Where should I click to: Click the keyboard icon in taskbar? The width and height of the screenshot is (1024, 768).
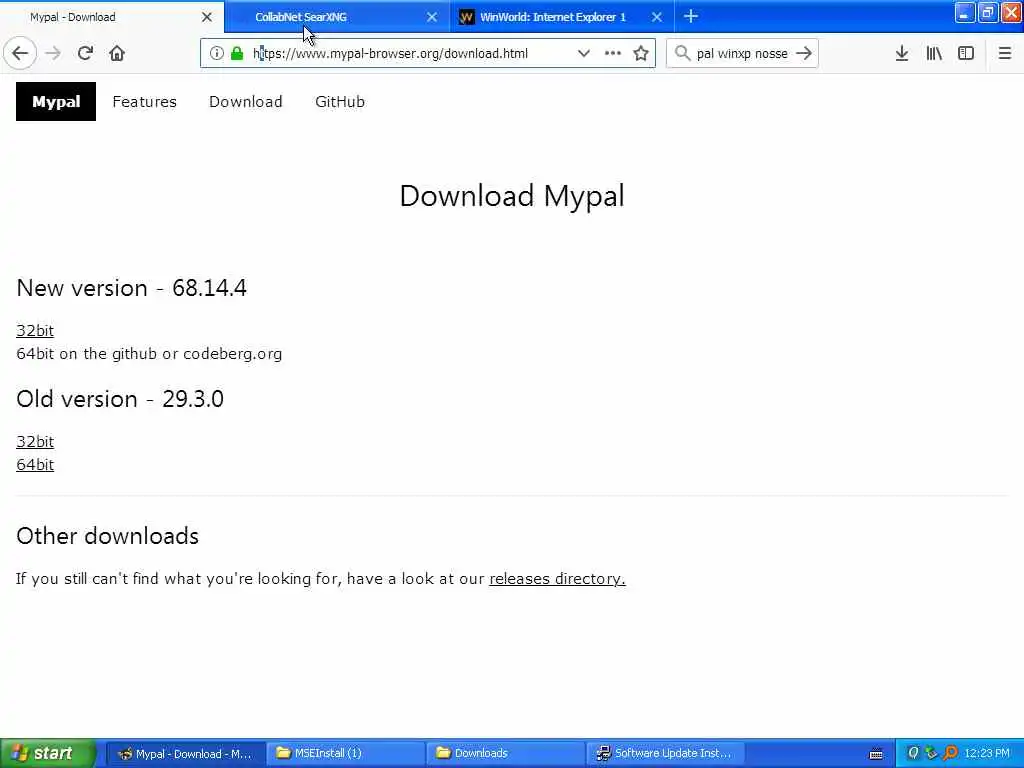(x=876, y=754)
